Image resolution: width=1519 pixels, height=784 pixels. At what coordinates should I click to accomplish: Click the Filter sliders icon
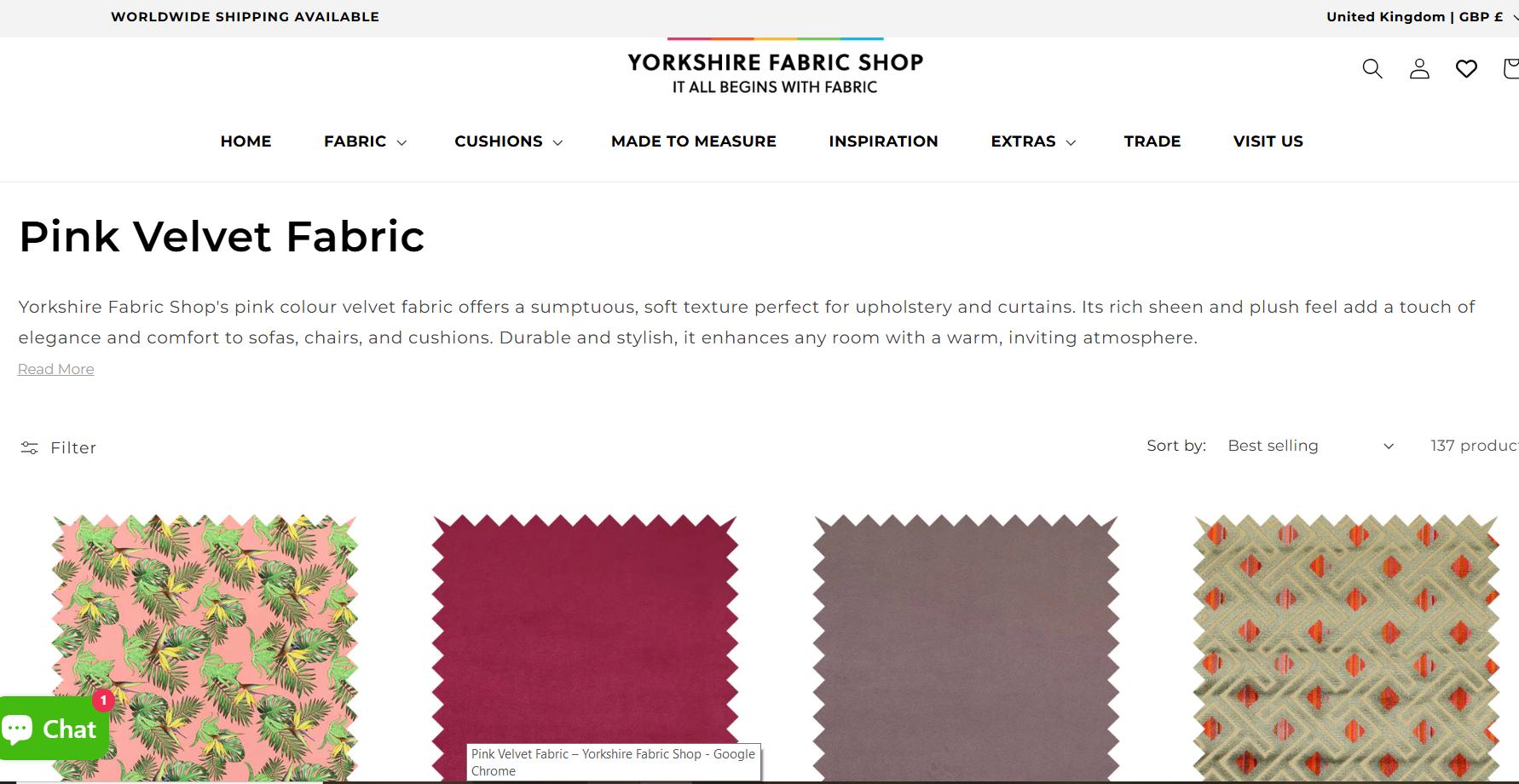pos(30,447)
